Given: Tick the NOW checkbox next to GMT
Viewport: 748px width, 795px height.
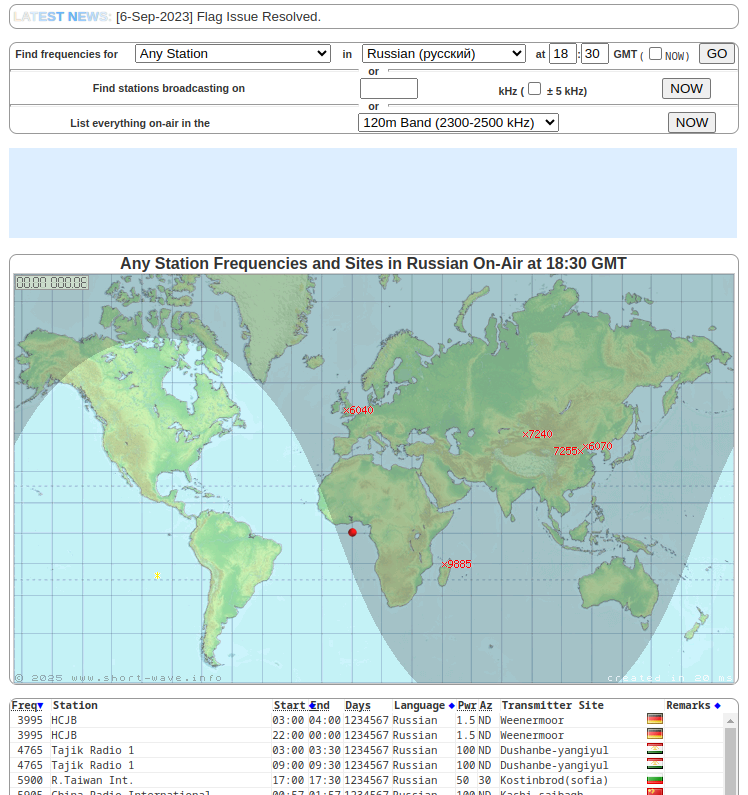Looking at the screenshot, I should point(655,53).
